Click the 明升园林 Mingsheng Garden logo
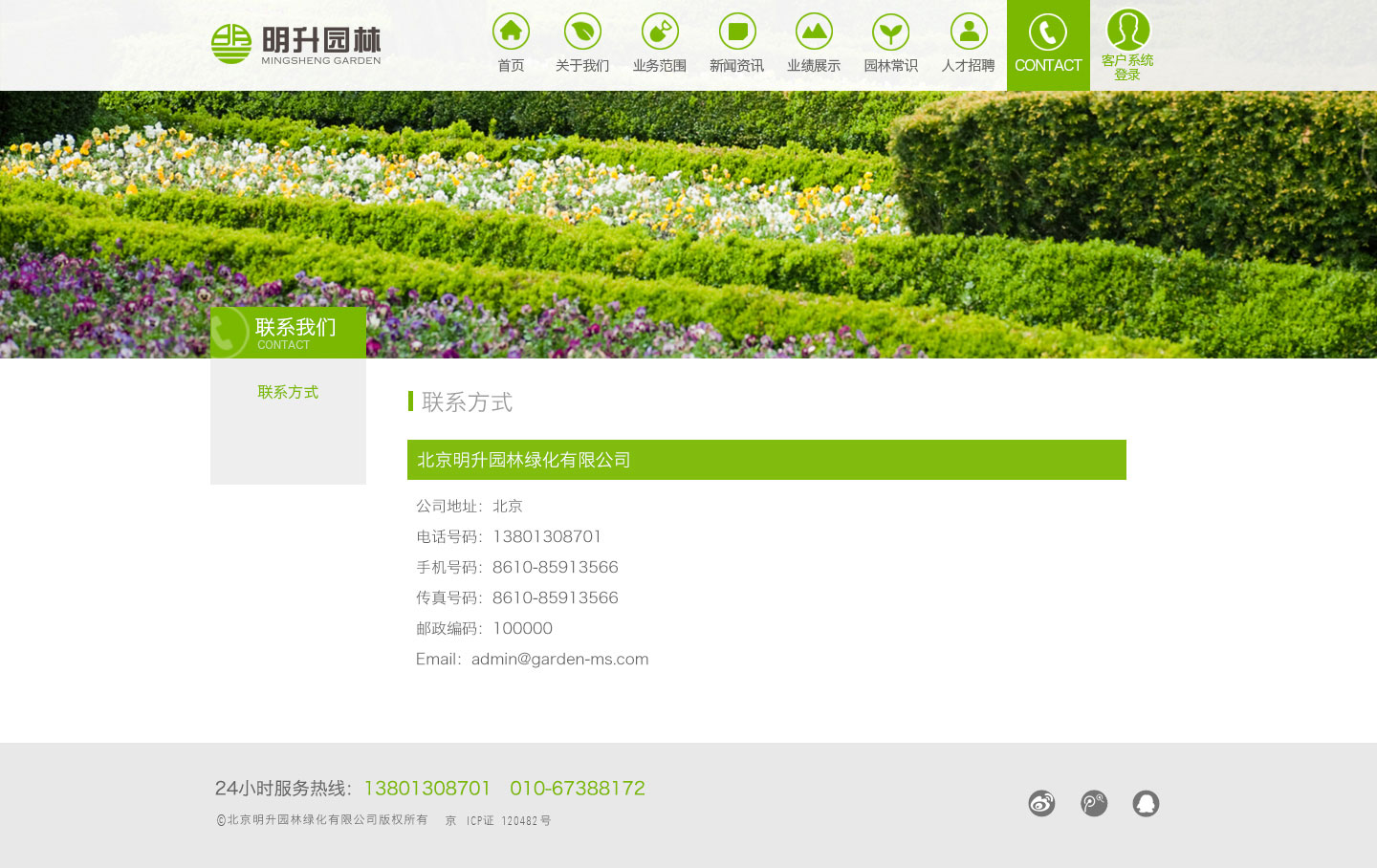Viewport: 1377px width, 868px height. [x=296, y=45]
